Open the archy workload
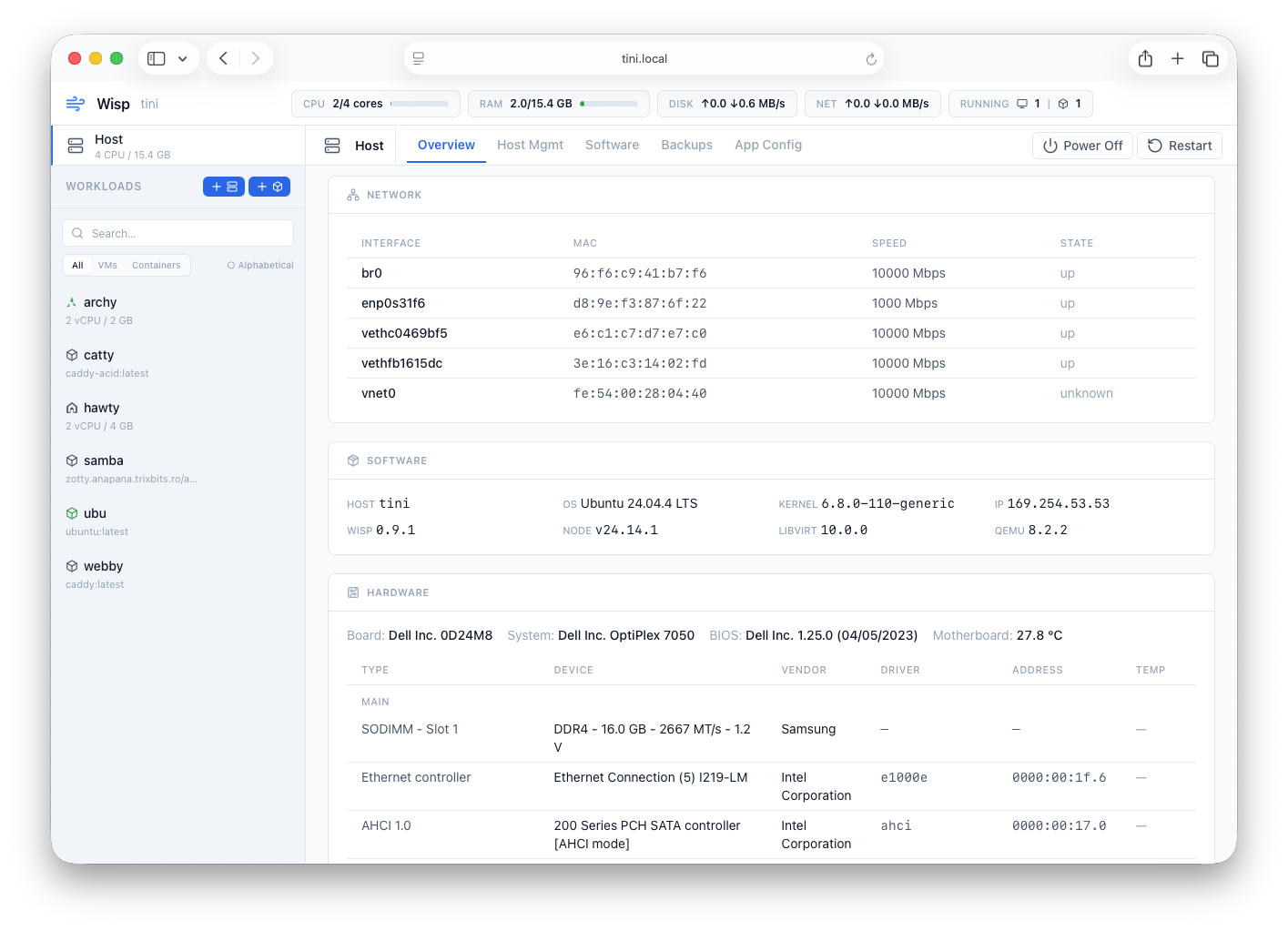The height and width of the screenshot is (931, 1288). [178, 310]
